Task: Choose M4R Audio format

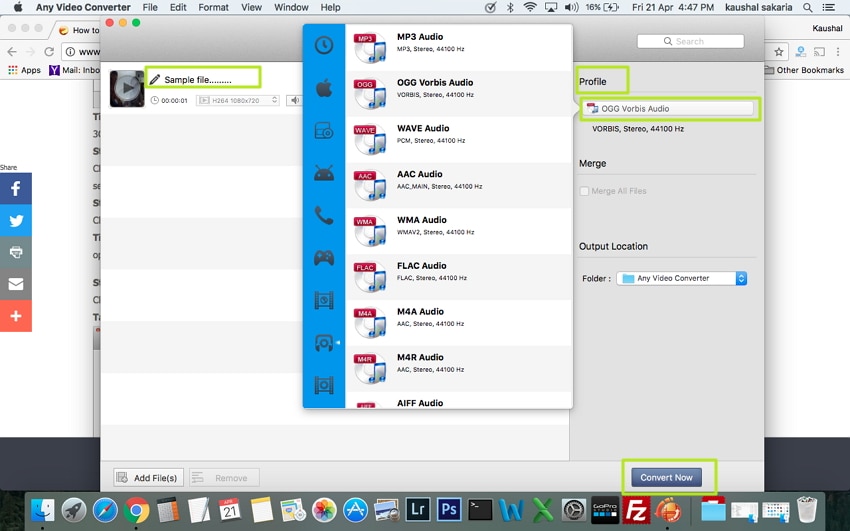Action: pyautogui.click(x=459, y=368)
